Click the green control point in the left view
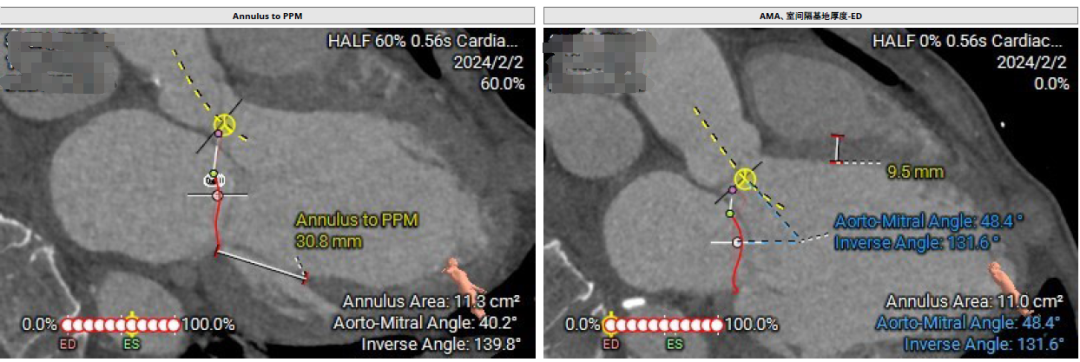This screenshot has width=1080, height=362. point(214,173)
